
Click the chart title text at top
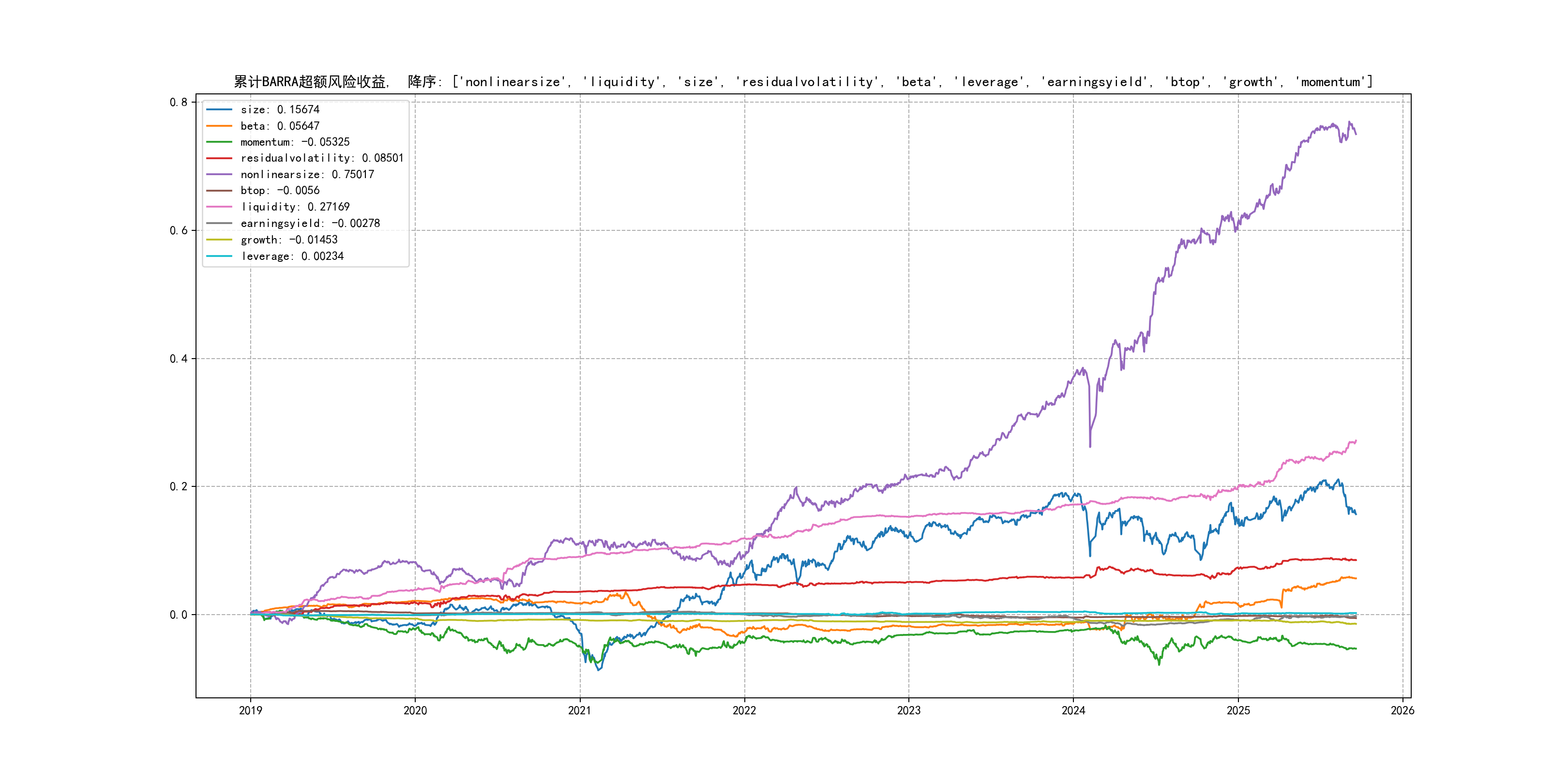[x=803, y=82]
